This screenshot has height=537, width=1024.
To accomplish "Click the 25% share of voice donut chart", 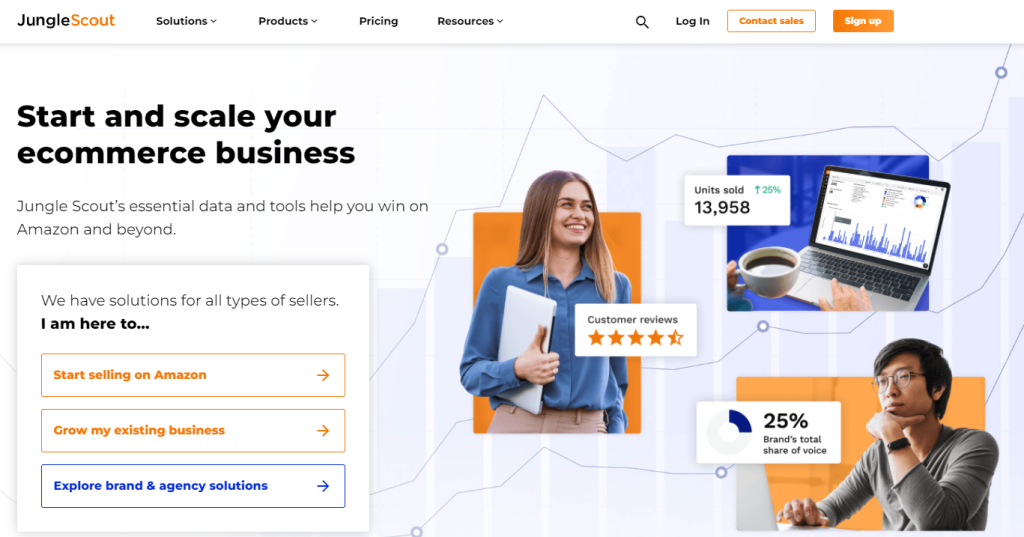I will click(x=730, y=432).
